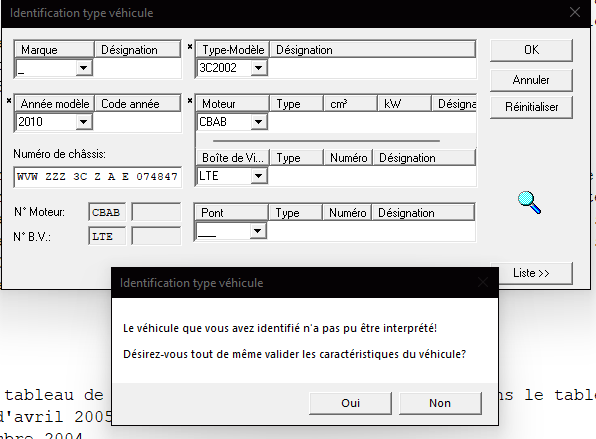Click the Numéro de châssis input field
This screenshot has width=596, height=439.
coord(98,177)
